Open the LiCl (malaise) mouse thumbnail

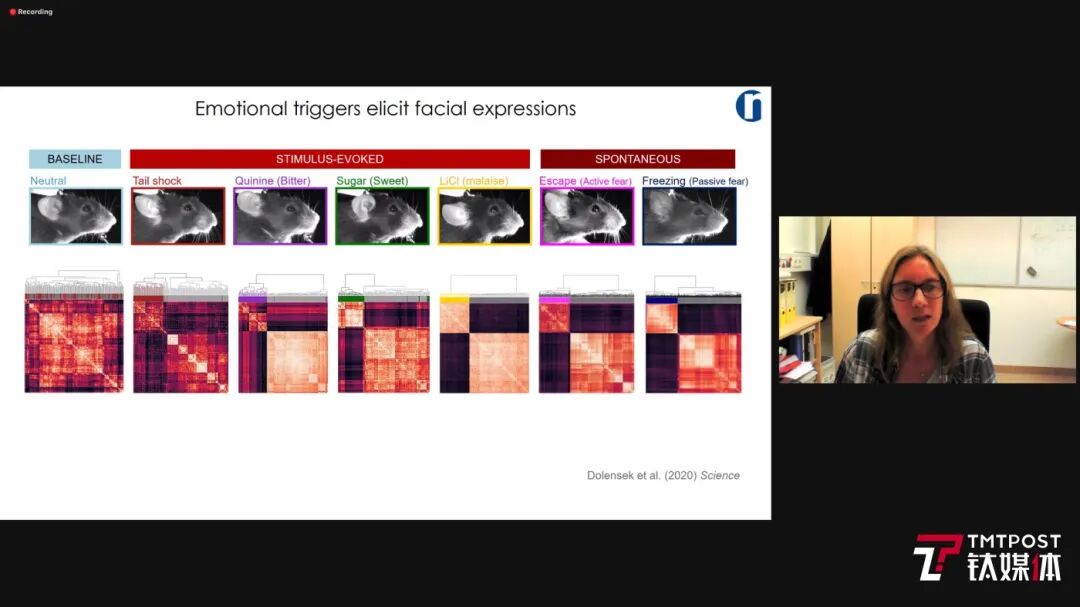pos(485,216)
